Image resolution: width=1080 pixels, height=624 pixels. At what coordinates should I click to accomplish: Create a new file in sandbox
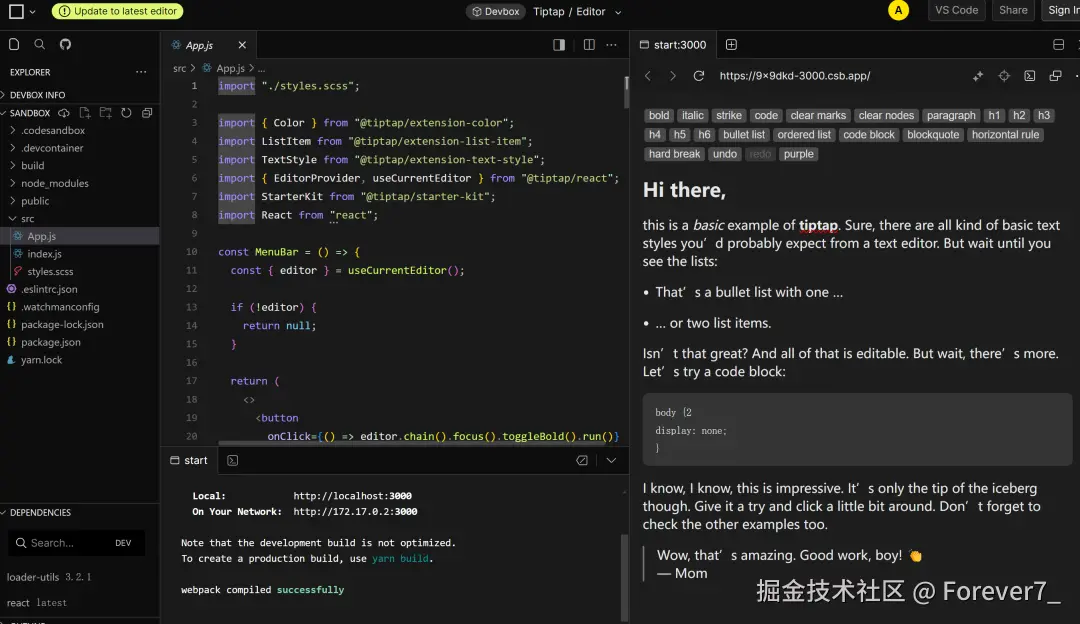[85, 113]
